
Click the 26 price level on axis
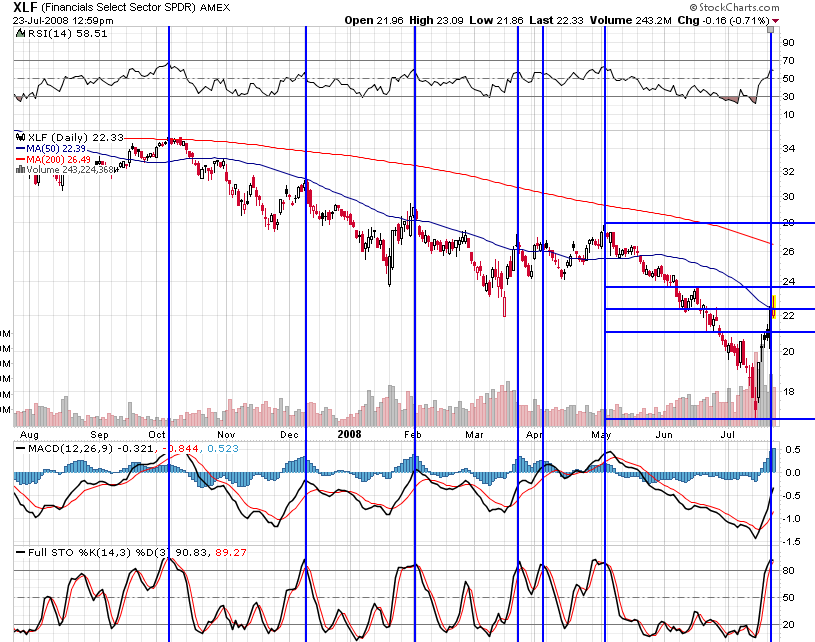click(x=788, y=252)
